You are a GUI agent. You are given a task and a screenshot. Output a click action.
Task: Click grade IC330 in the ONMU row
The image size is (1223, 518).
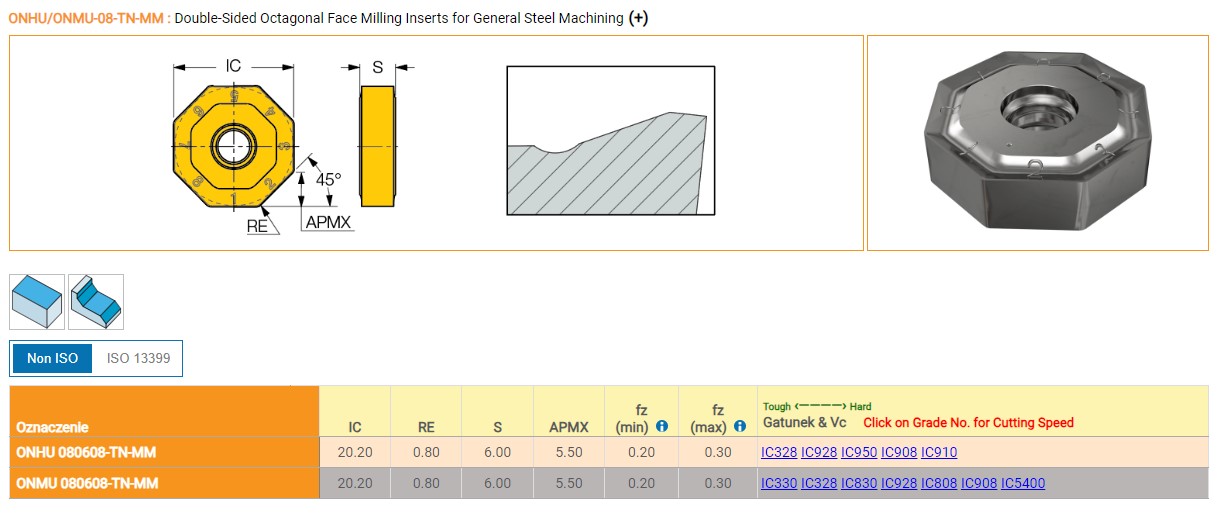[x=779, y=484]
